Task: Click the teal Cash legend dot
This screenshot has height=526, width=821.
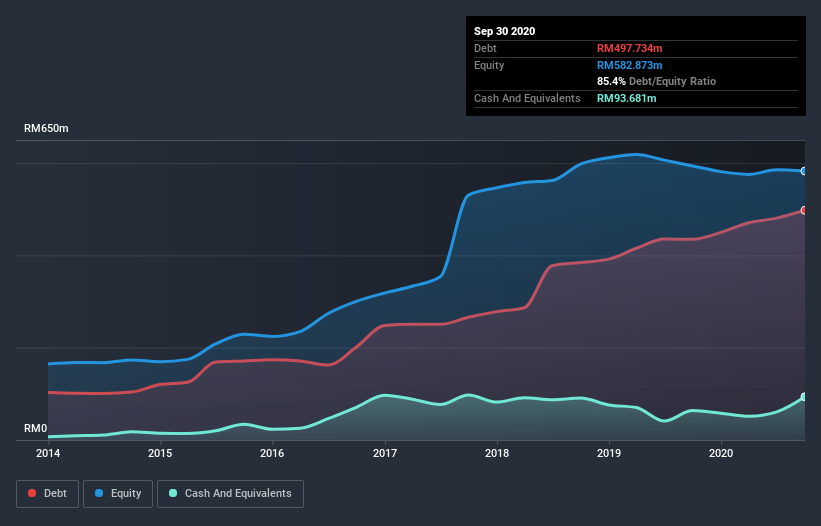Action: tap(173, 493)
